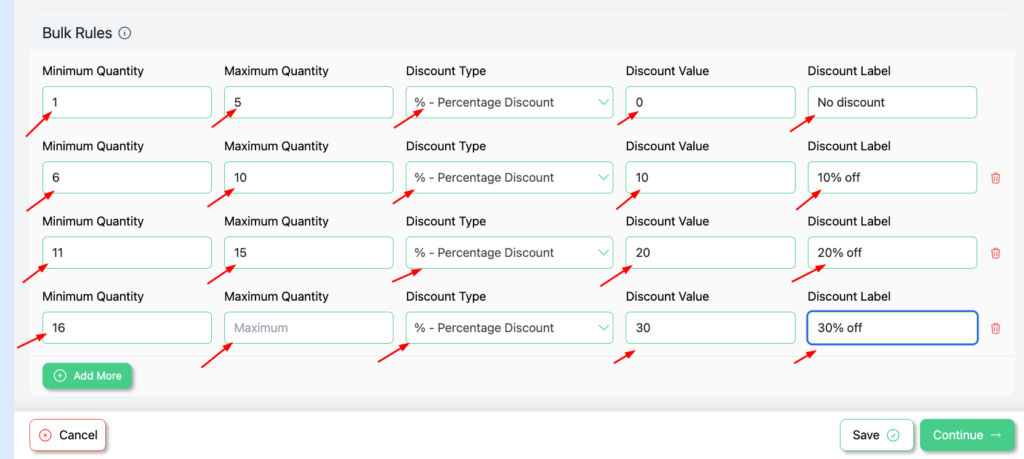This screenshot has height=459, width=1024.
Task: Delete the 10% off bulk rule row
Action: (995, 178)
